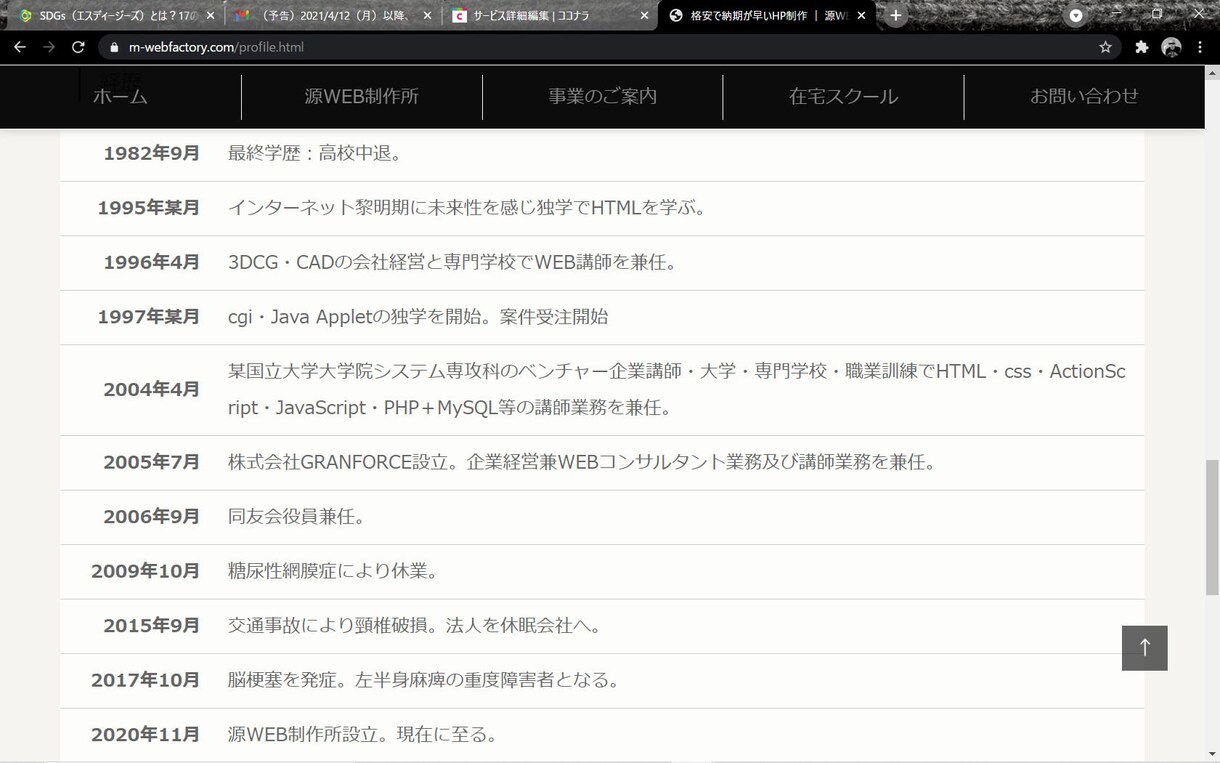Click the date 2017年10月
The height and width of the screenshot is (763, 1220).
(146, 680)
